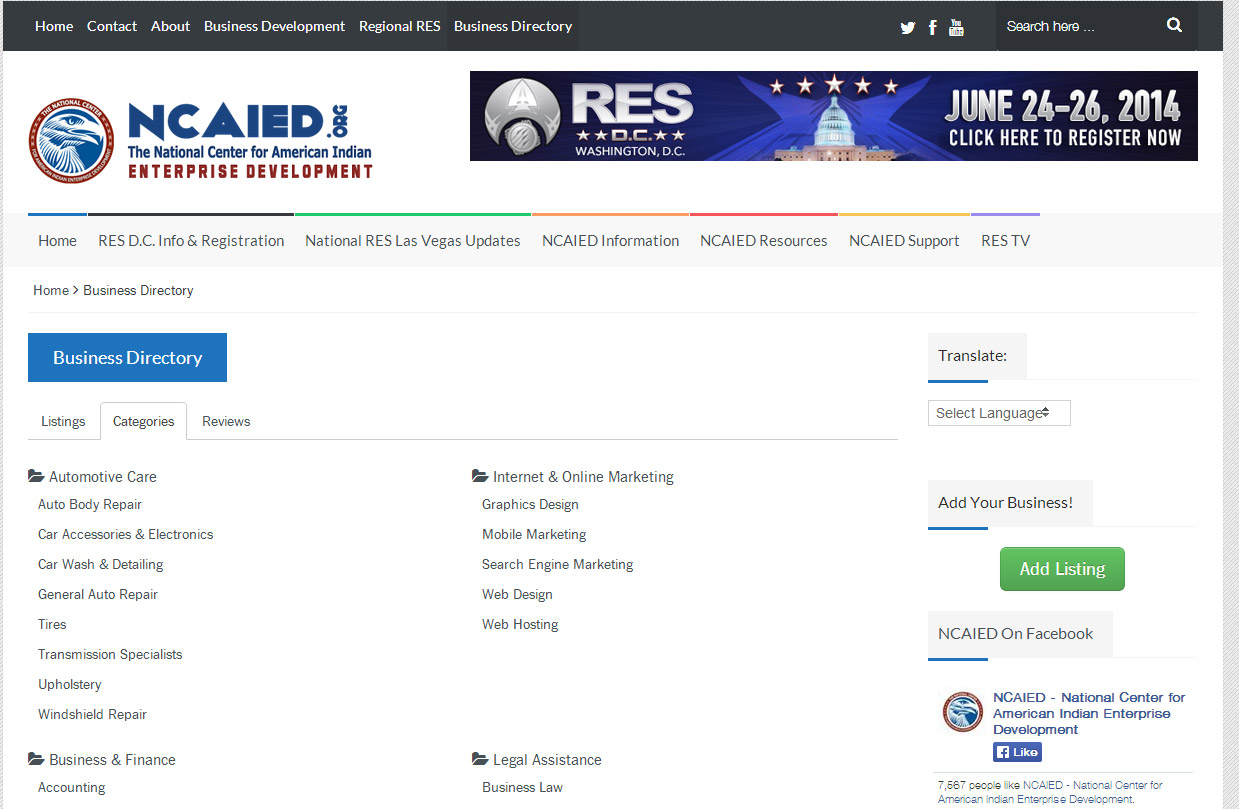
Task: Open Car Accessories & Electronics category
Action: 126,535
